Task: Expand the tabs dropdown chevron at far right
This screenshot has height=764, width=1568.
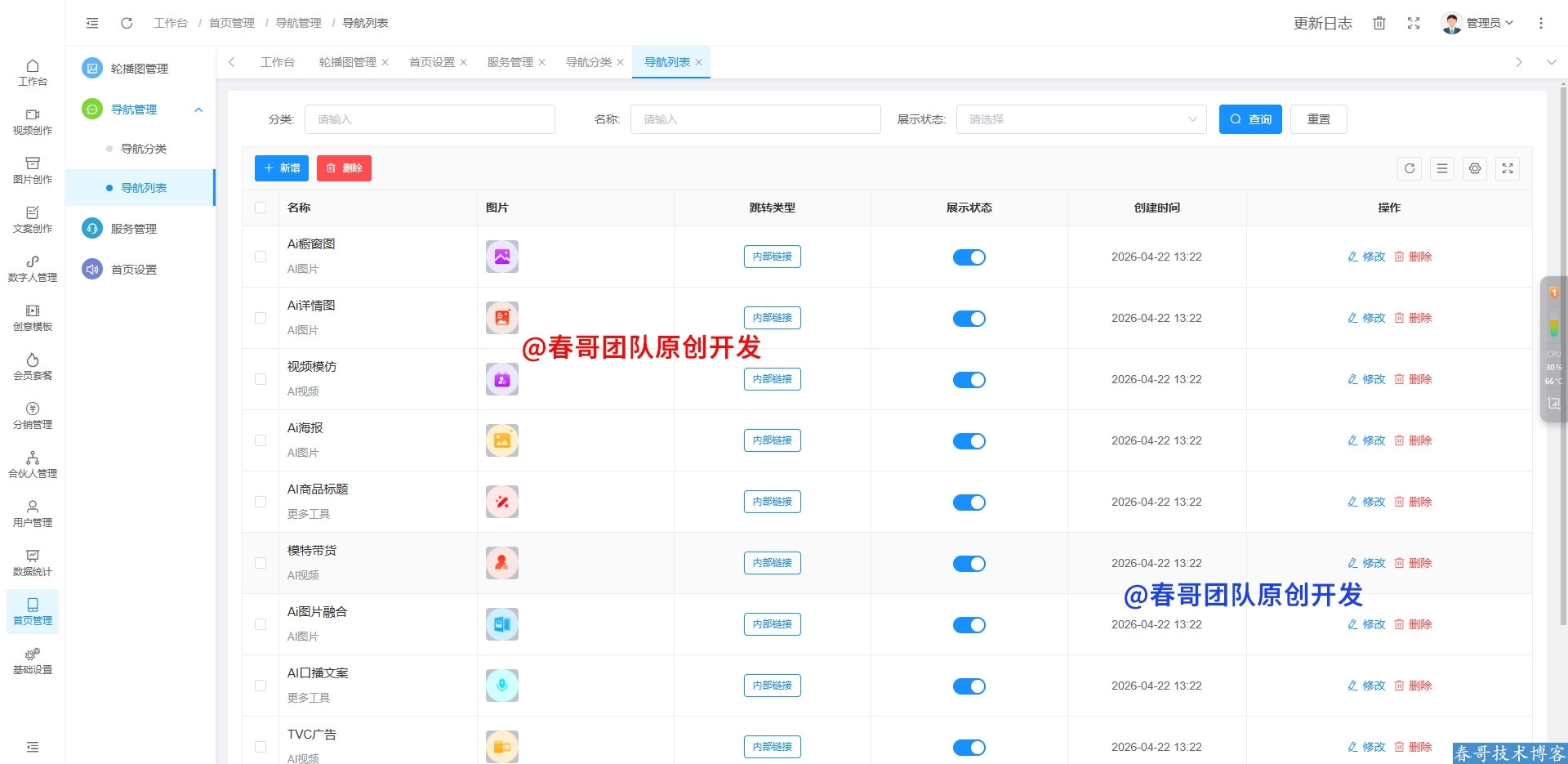Action: point(1551,62)
